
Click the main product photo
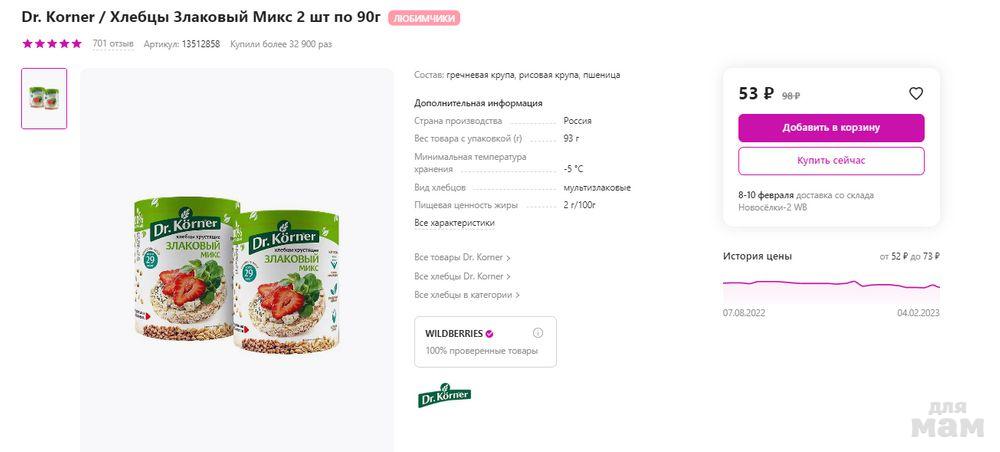pyautogui.click(x=236, y=277)
